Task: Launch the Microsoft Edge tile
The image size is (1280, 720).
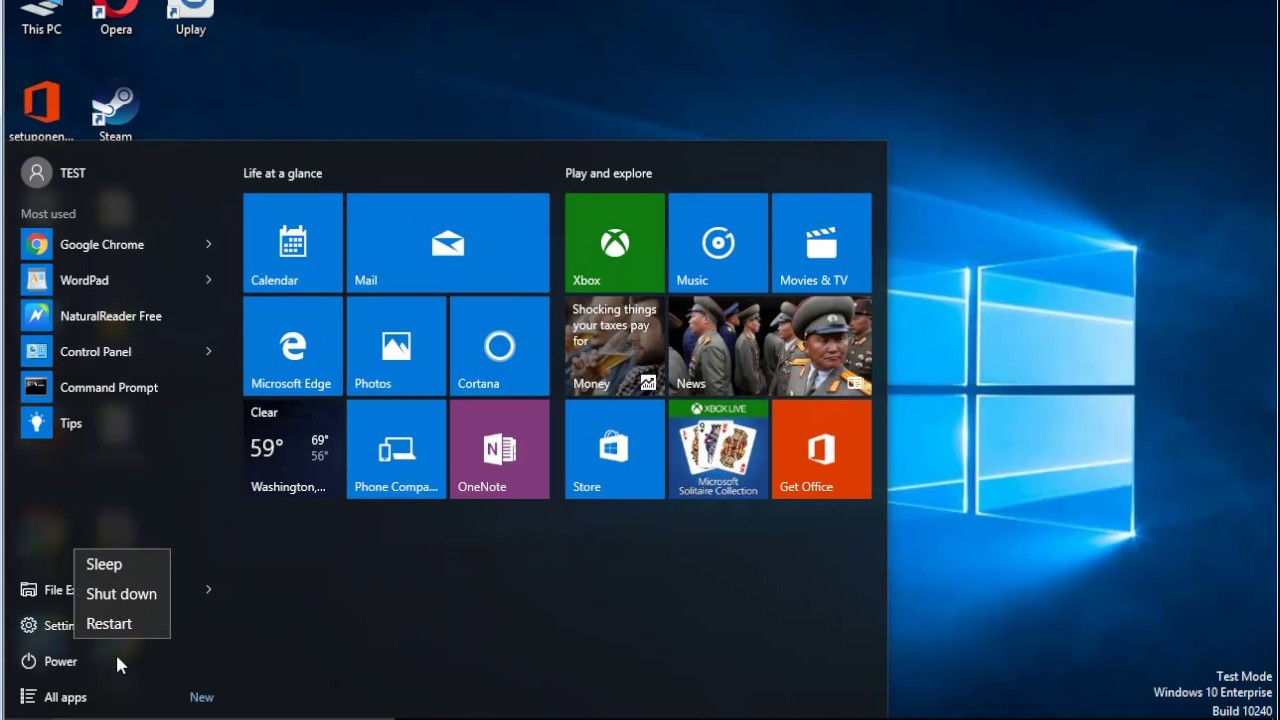Action: pos(293,346)
